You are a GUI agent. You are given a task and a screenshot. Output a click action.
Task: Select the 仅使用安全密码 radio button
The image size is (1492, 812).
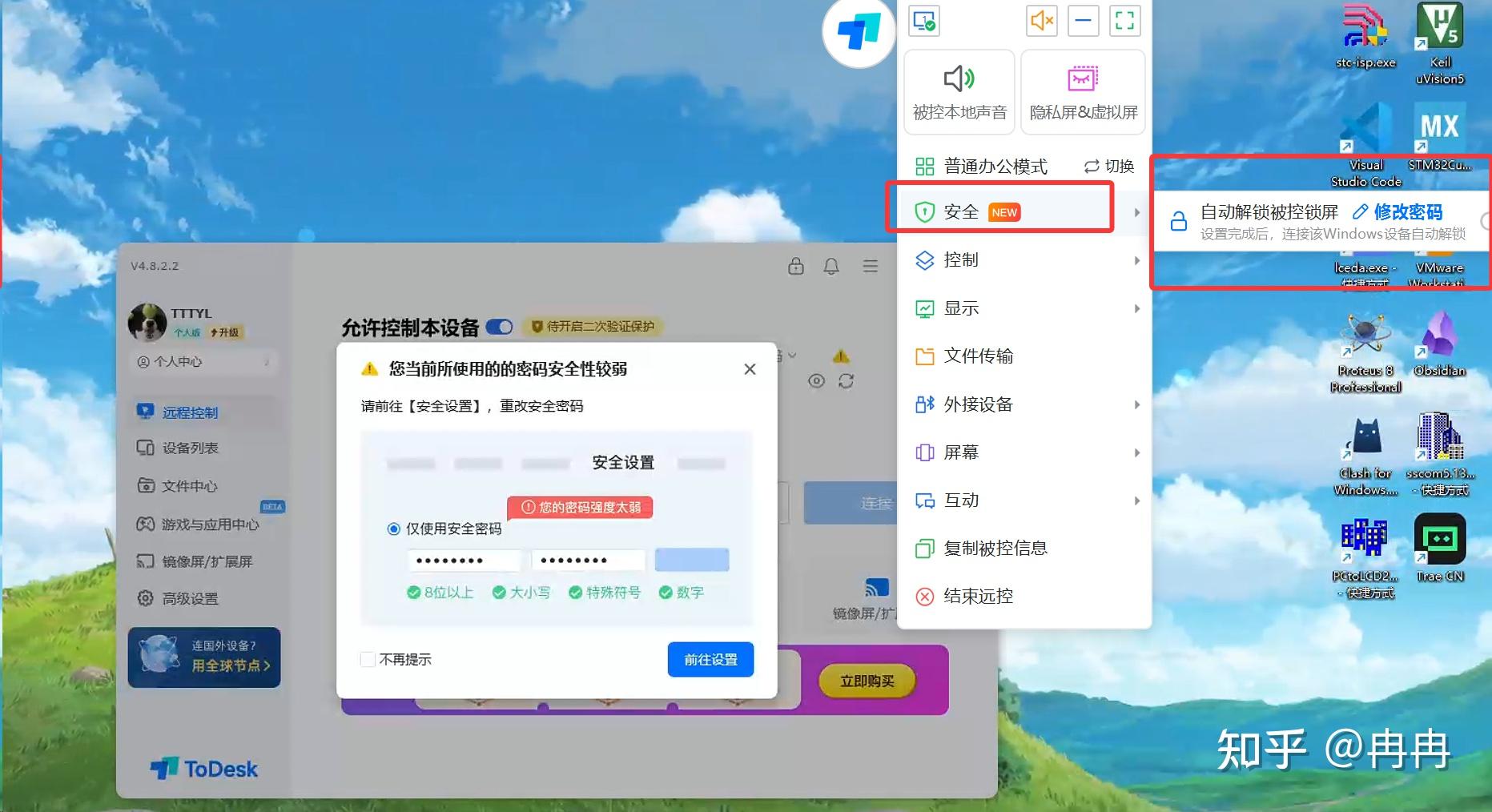393,529
